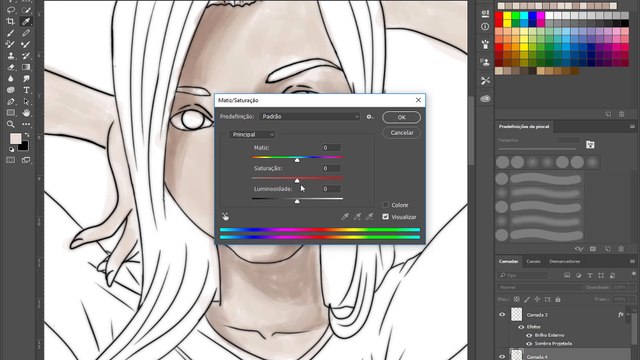Select the Pen tool

[x=11, y=101]
